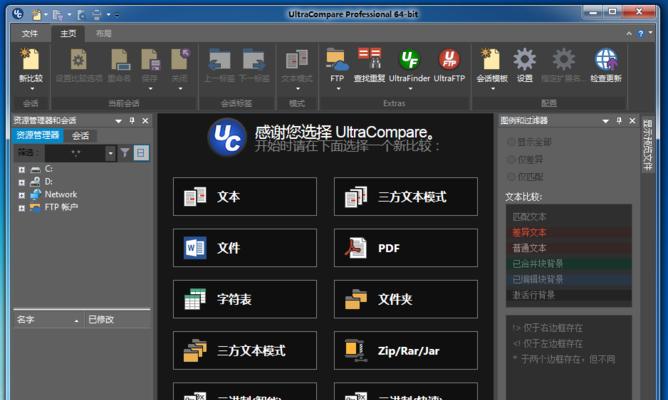
Task: Pin the 资源管理器和会话 panel
Action: click(x=132, y=121)
